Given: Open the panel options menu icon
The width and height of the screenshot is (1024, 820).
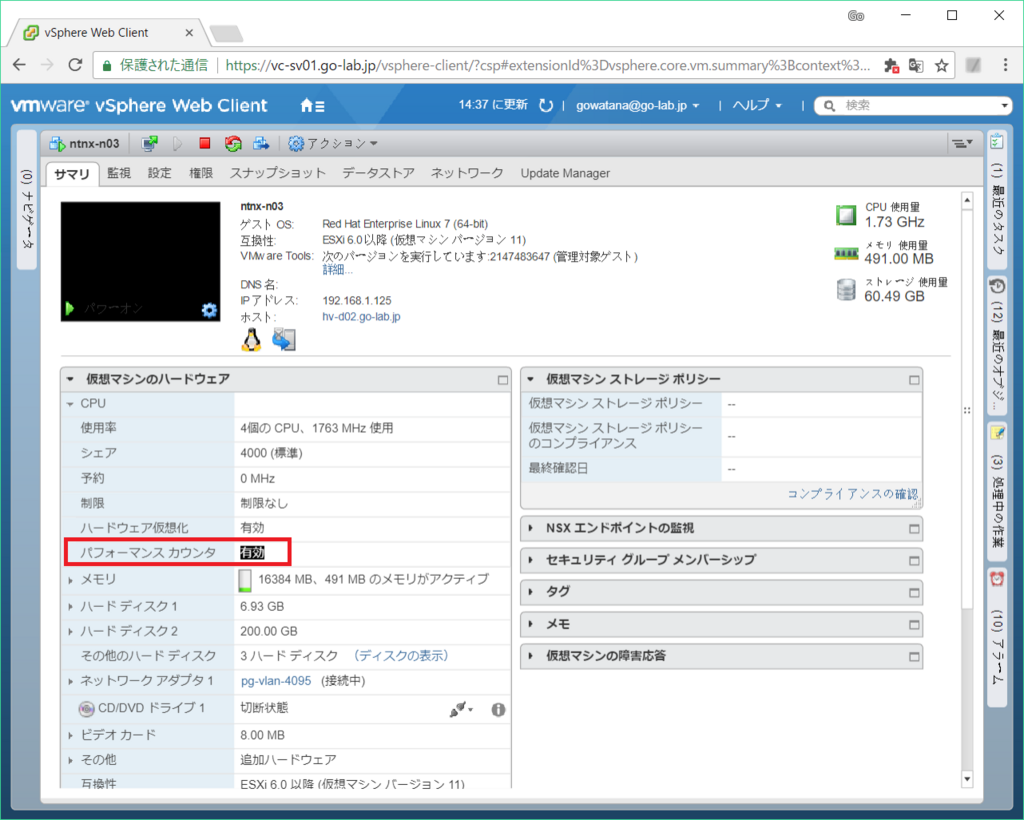Looking at the screenshot, I should pos(961,143).
